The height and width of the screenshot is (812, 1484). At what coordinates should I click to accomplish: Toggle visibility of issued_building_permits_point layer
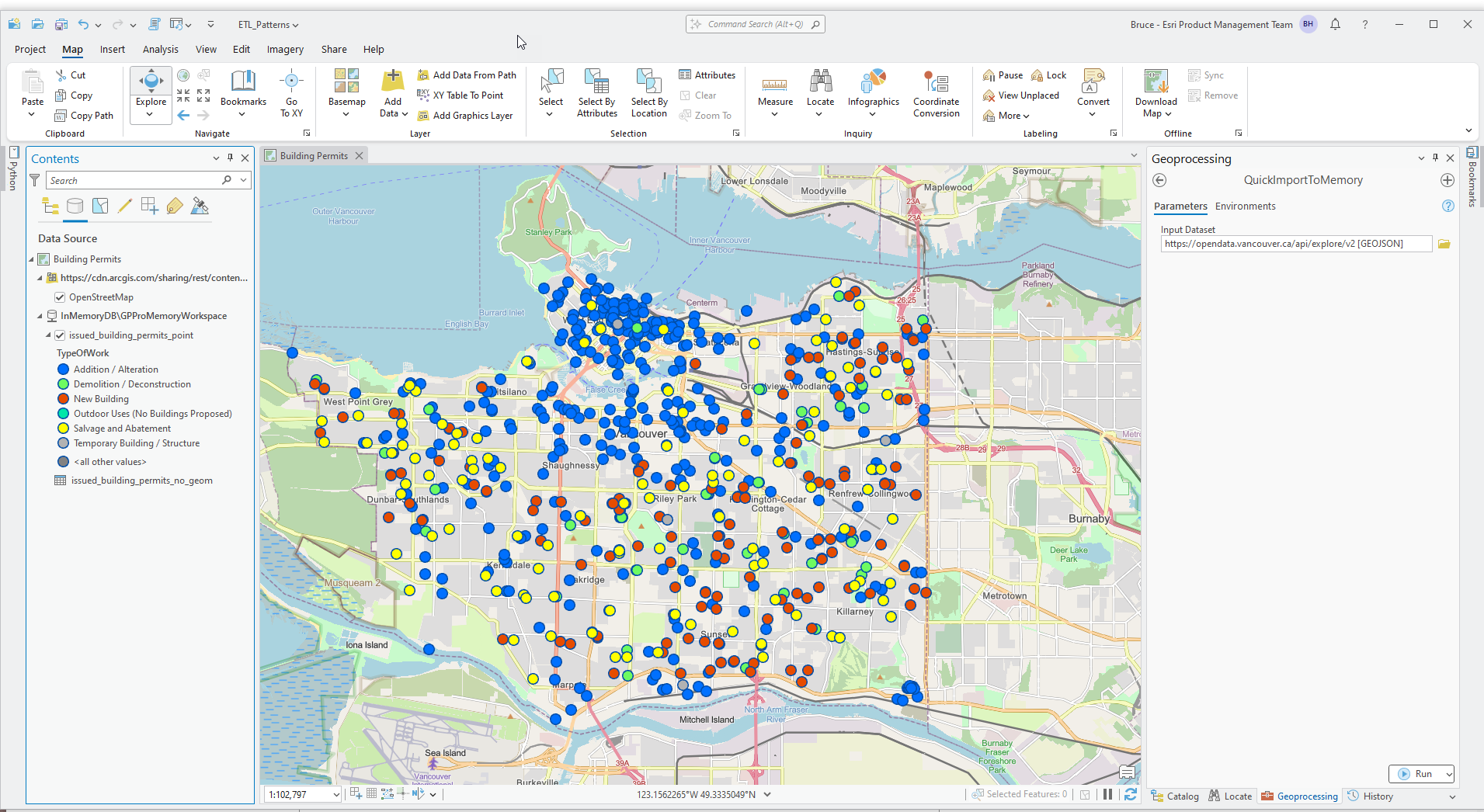[60, 335]
